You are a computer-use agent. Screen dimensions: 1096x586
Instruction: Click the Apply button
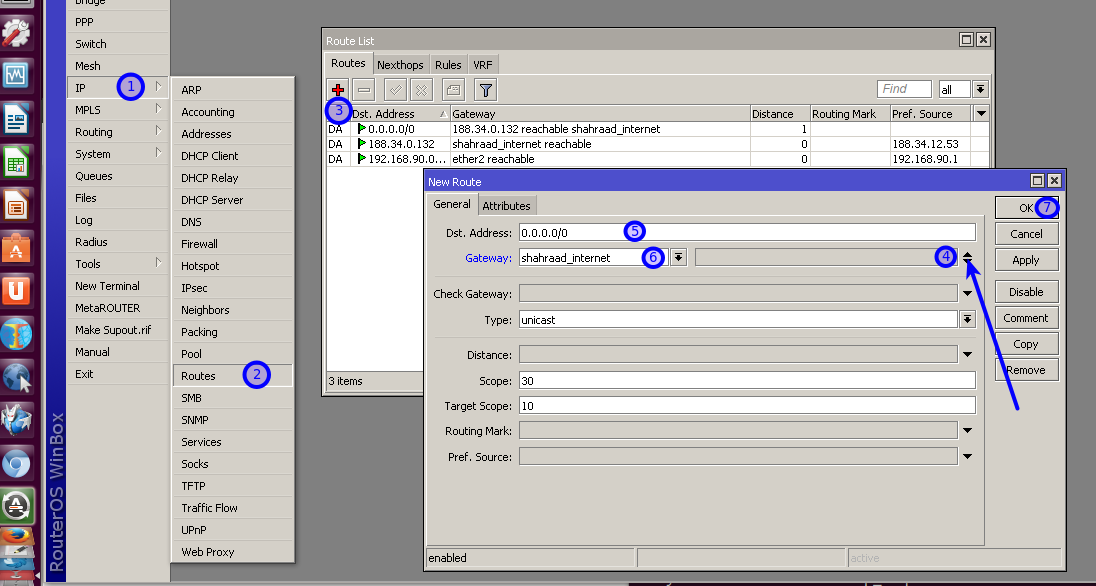1026,260
